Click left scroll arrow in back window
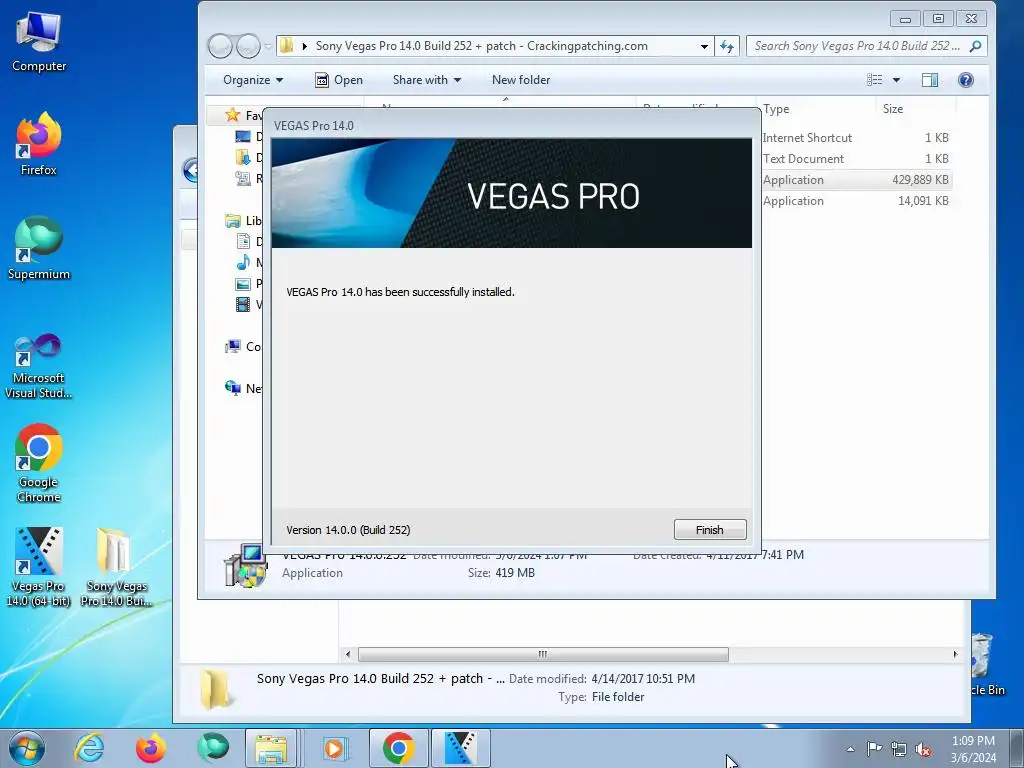1024x768 pixels. tap(348, 654)
